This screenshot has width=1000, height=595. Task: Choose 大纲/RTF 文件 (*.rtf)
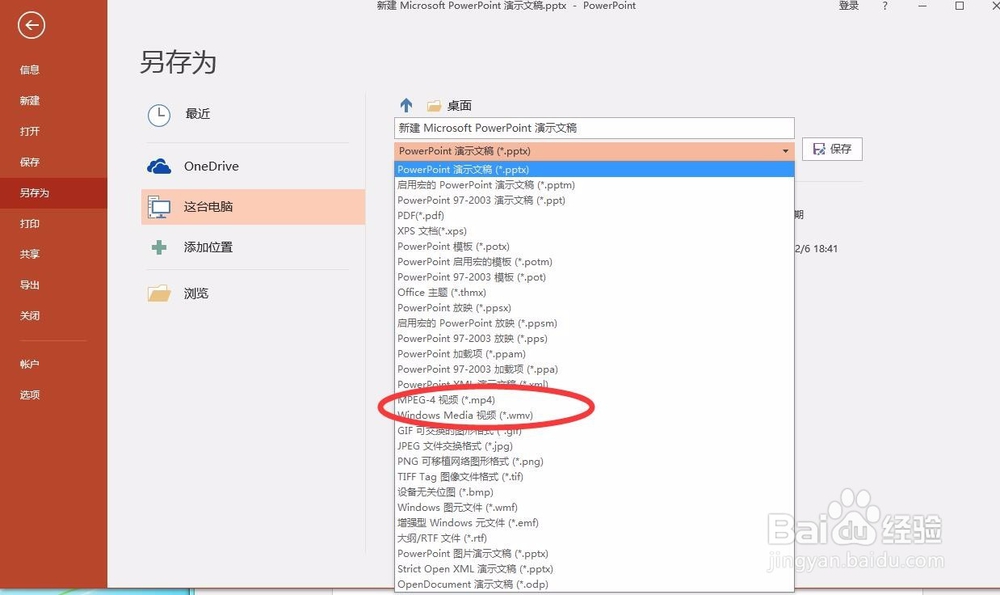[594, 538]
